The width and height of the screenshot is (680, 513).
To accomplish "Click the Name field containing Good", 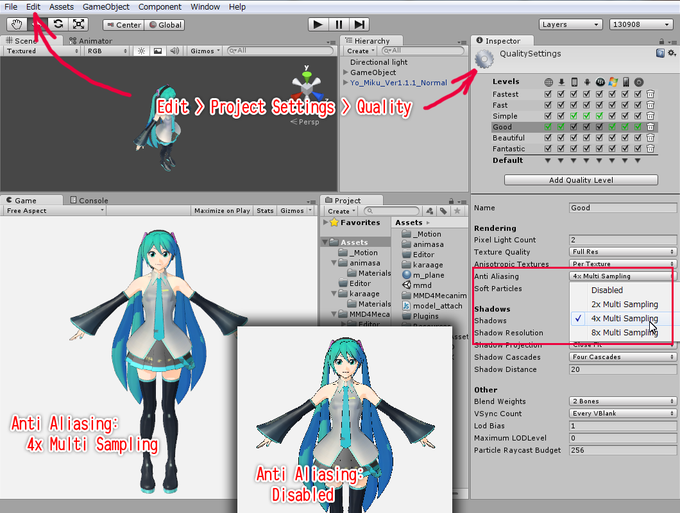I will pos(623,208).
